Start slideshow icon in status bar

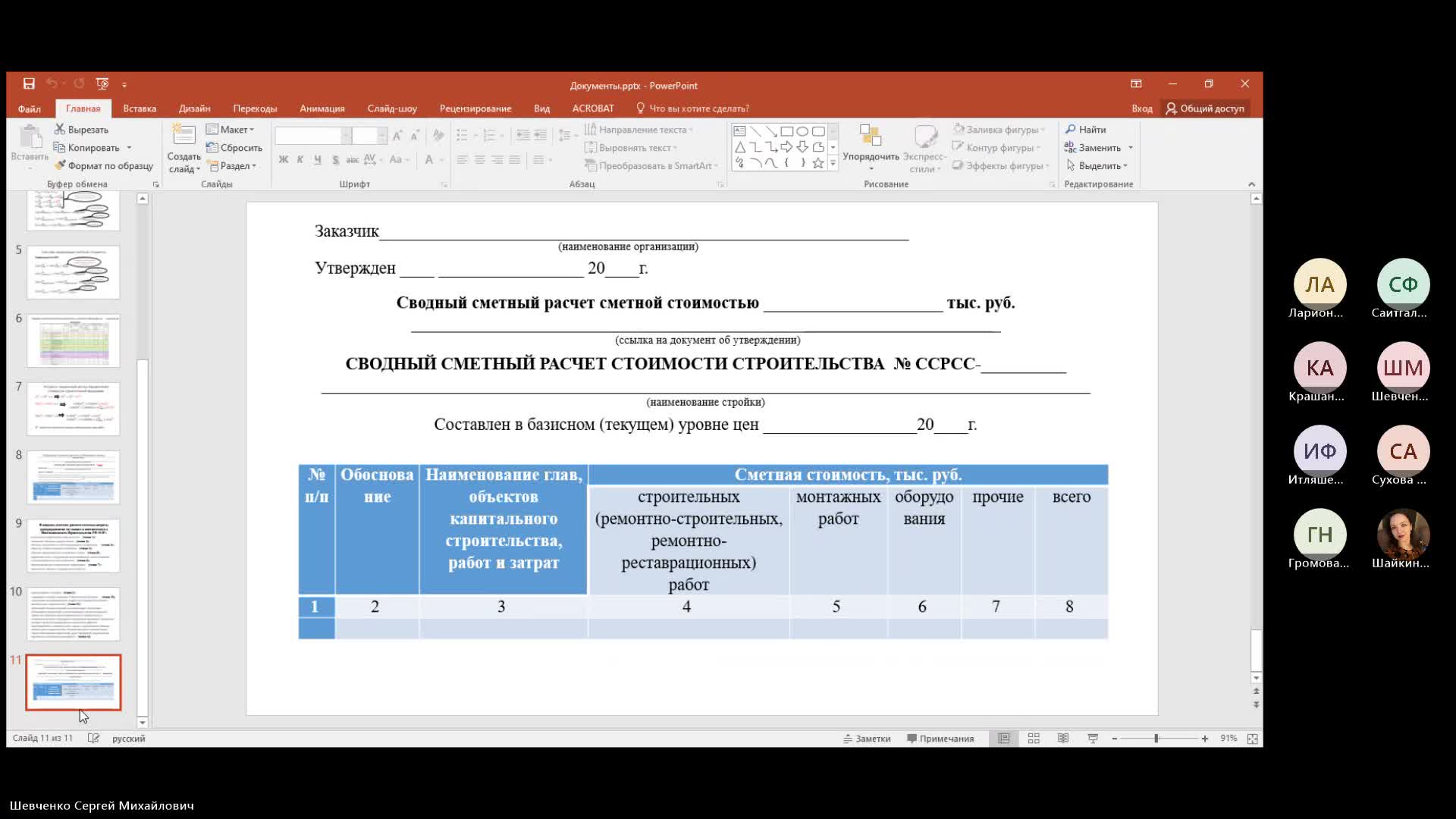[x=1093, y=739]
